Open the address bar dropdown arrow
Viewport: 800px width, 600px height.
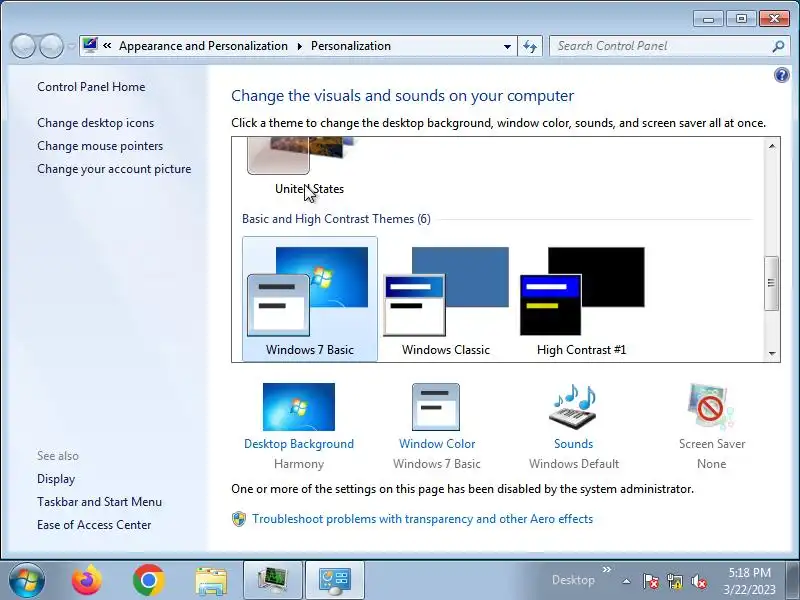tap(507, 46)
